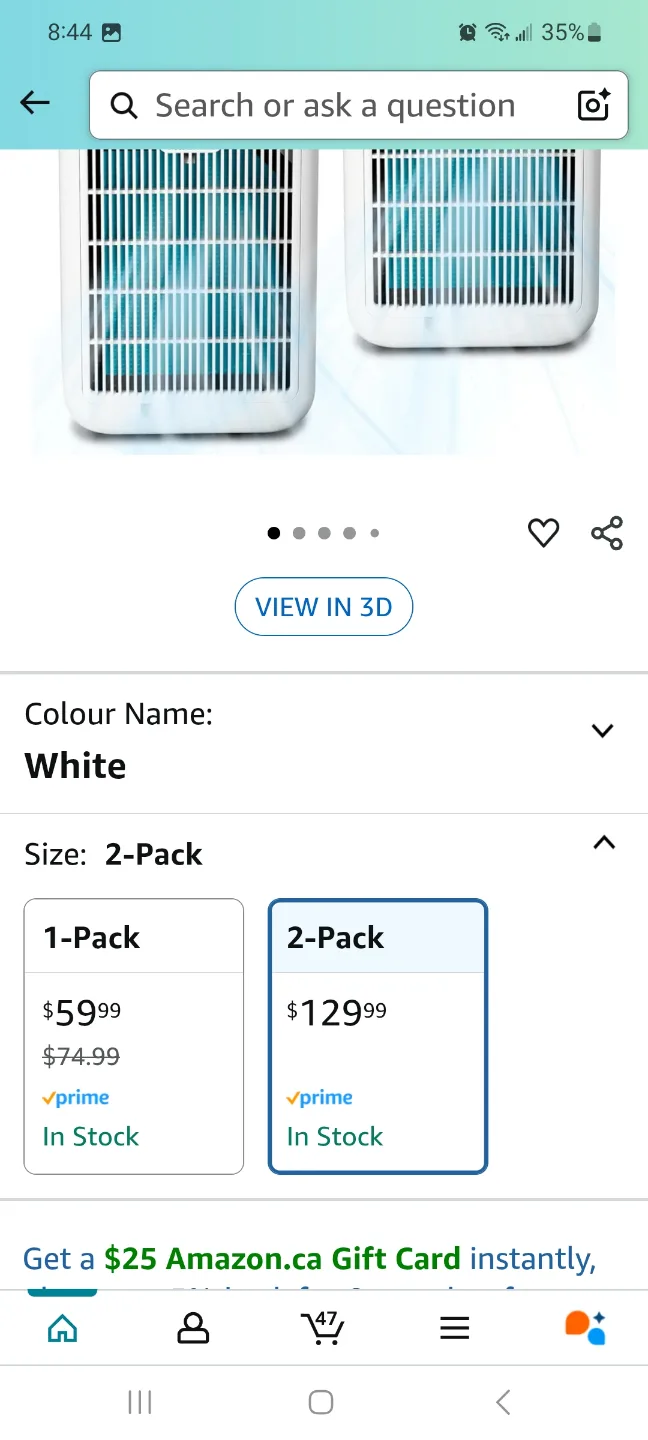Collapse the Size section chevron
This screenshot has width=648, height=1440.
(603, 843)
